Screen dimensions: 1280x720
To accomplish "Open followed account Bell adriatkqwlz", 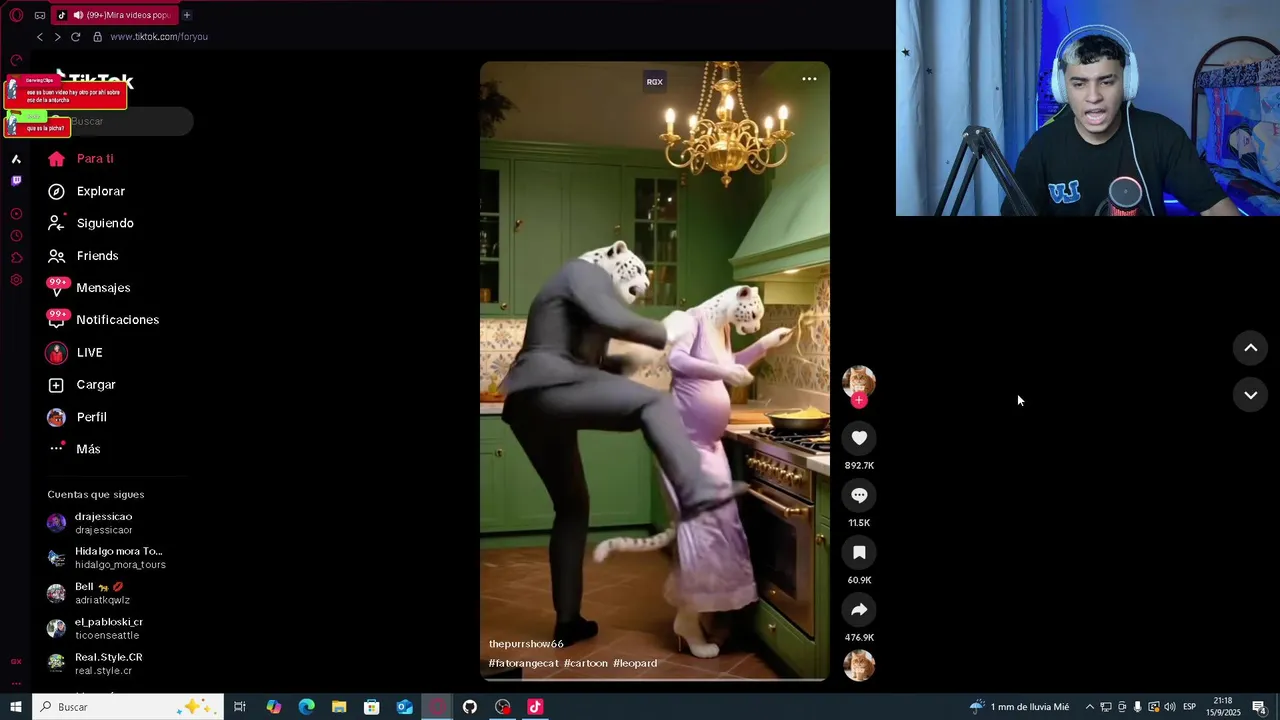I will click(x=88, y=593).
